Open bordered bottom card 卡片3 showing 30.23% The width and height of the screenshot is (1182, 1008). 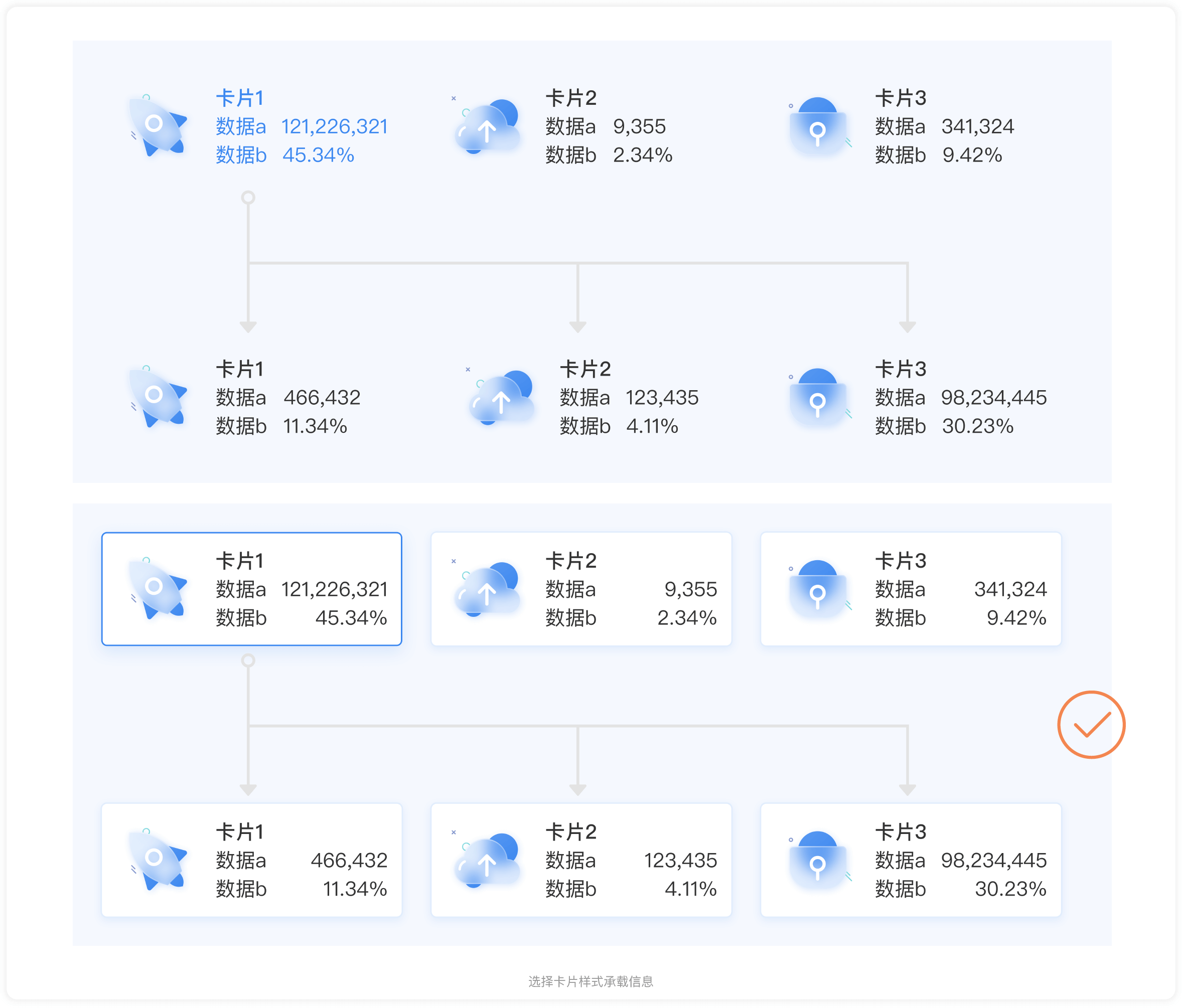click(x=911, y=860)
